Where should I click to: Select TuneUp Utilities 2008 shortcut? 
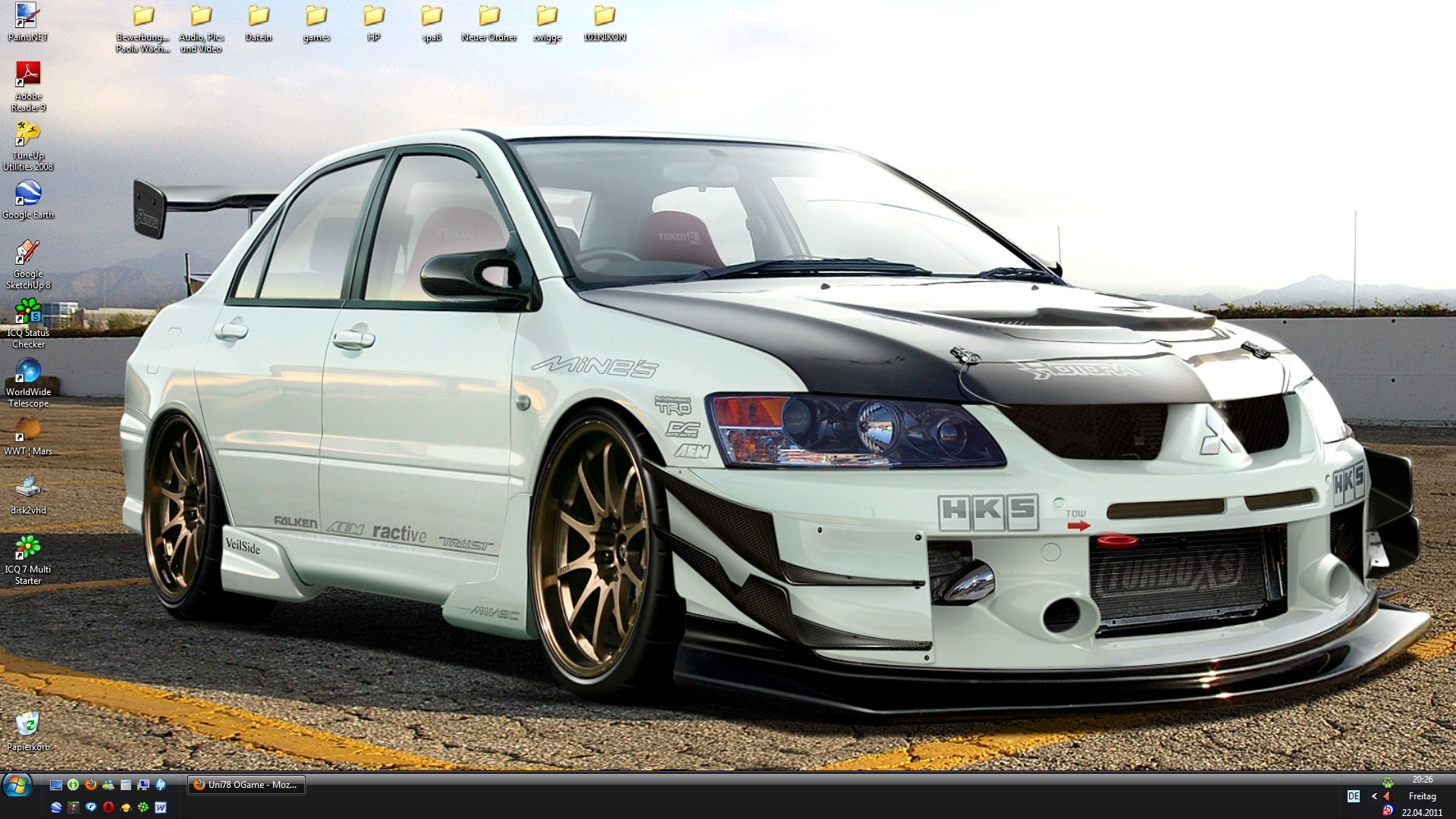[x=28, y=135]
